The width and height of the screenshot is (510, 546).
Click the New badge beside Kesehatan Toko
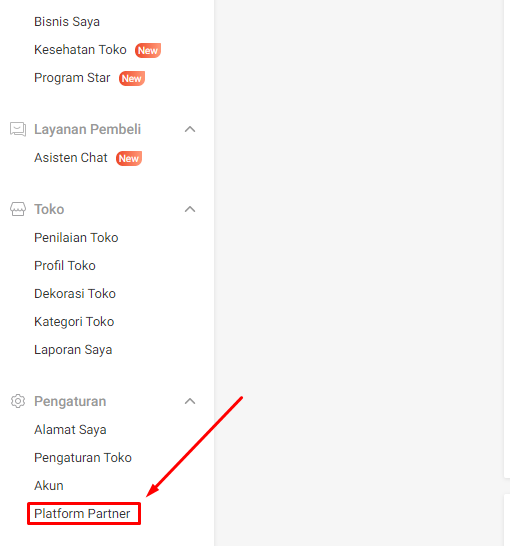click(148, 50)
